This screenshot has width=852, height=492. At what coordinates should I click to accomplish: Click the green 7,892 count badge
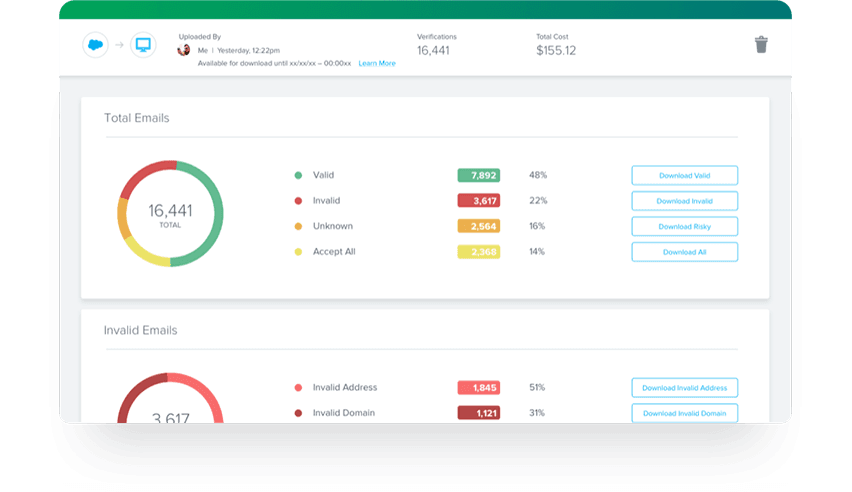click(x=479, y=175)
